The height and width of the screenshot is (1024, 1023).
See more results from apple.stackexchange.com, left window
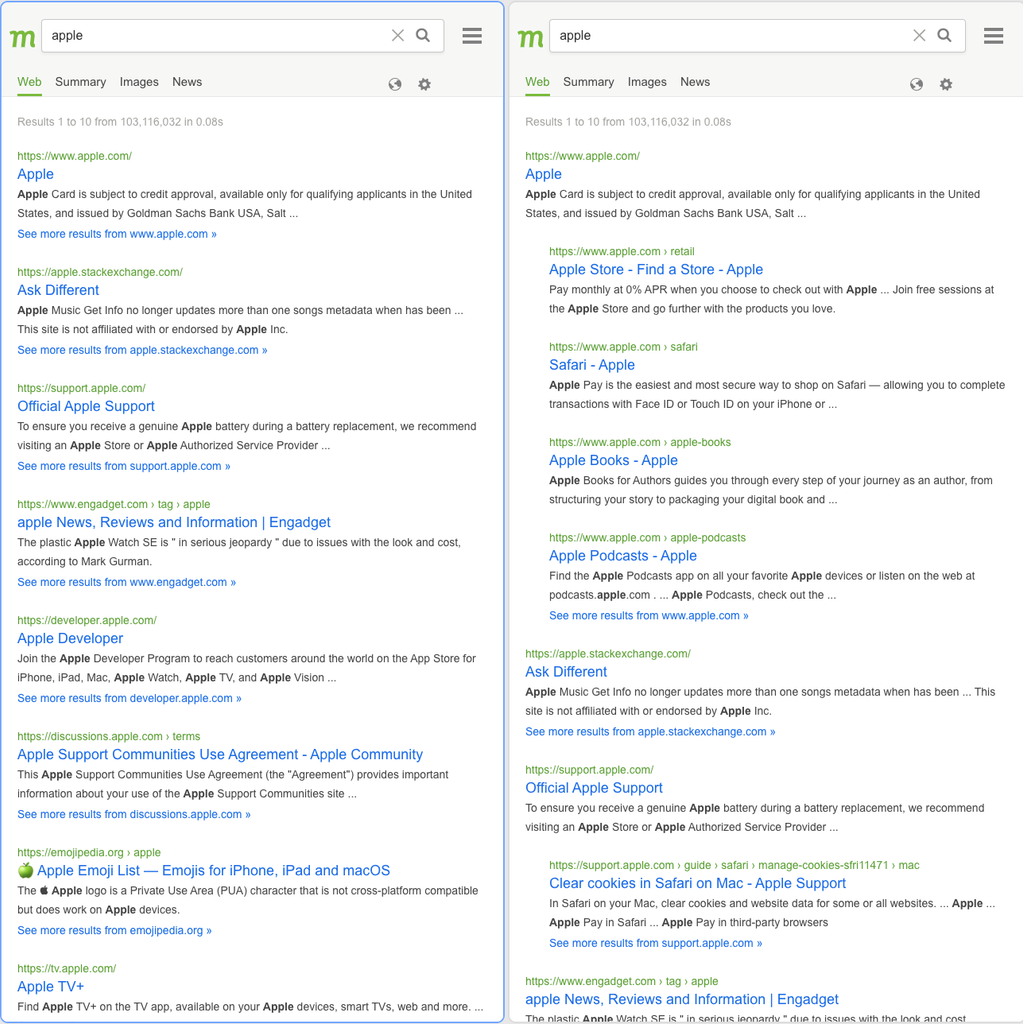pyautogui.click(x=142, y=350)
